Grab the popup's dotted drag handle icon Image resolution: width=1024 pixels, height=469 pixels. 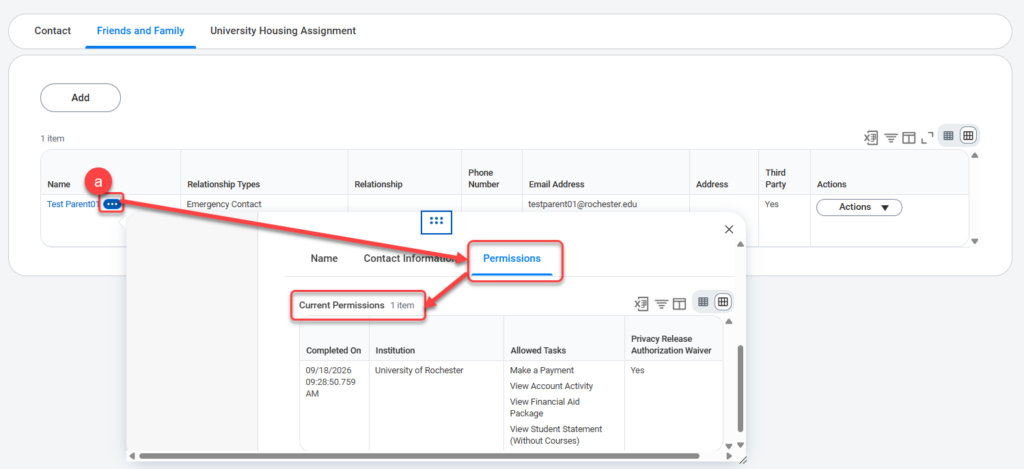[x=436, y=221]
